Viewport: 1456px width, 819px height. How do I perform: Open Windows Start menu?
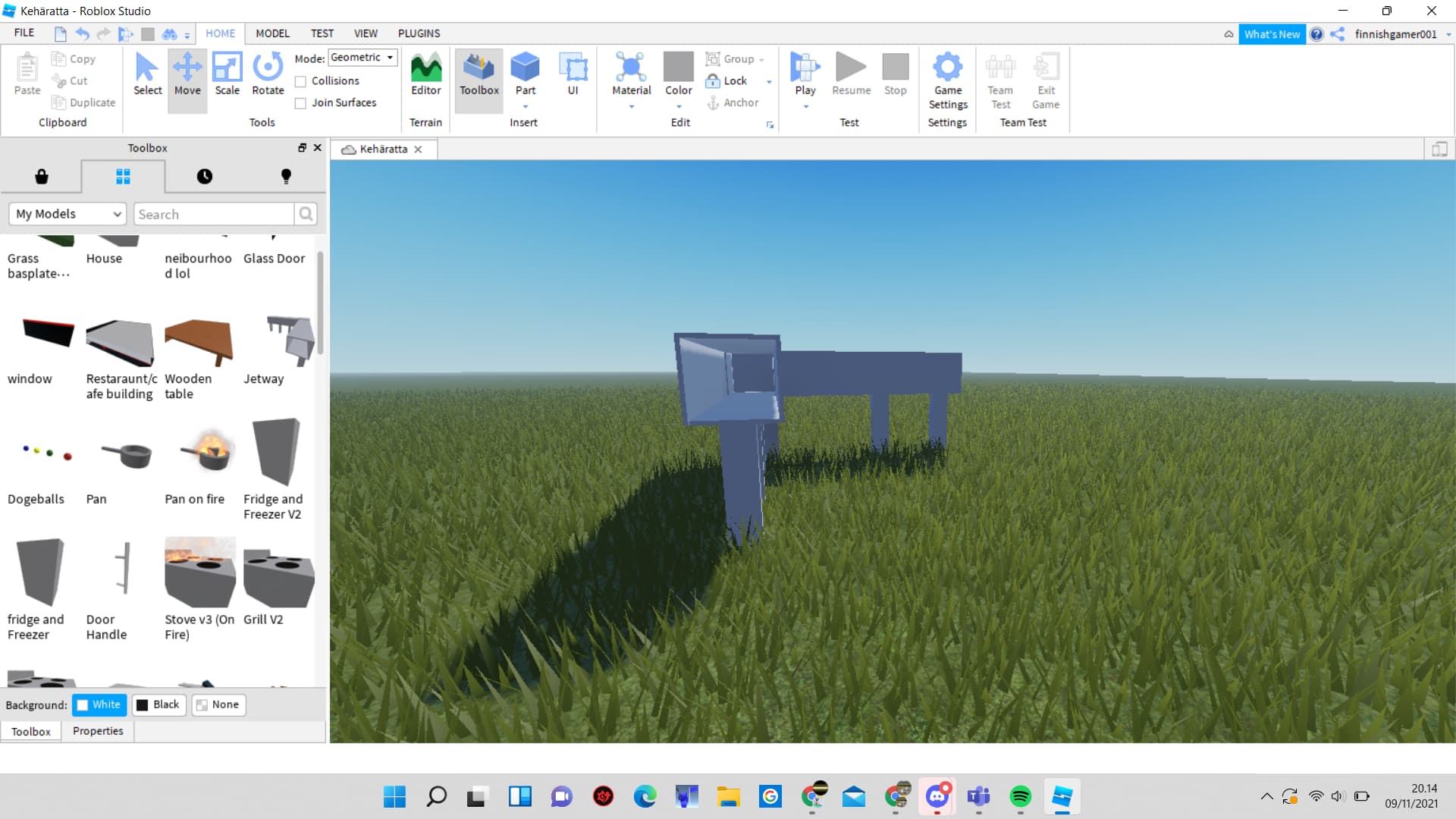[394, 796]
